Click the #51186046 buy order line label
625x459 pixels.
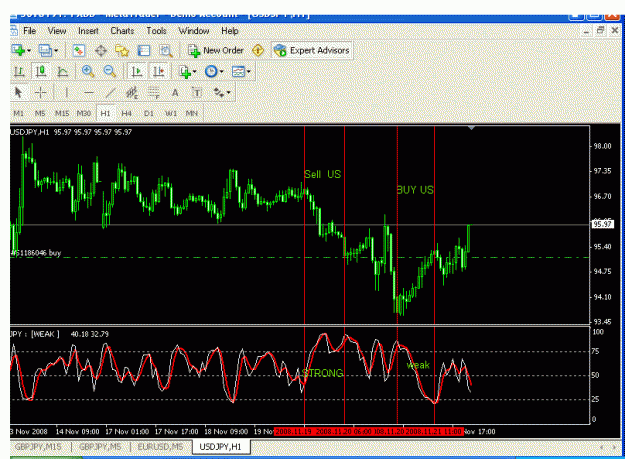[x=36, y=253]
